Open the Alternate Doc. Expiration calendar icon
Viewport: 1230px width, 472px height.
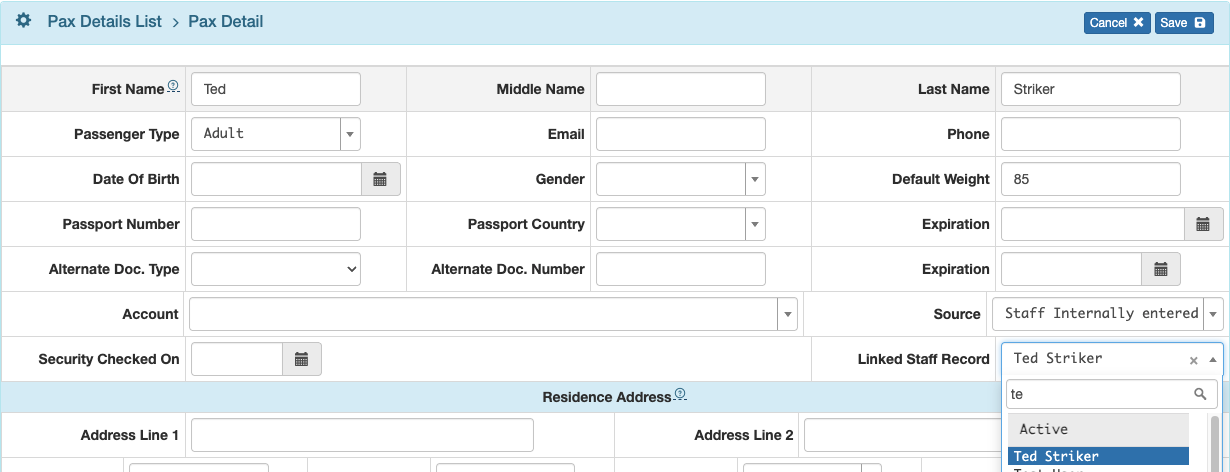pyautogui.click(x=1161, y=269)
